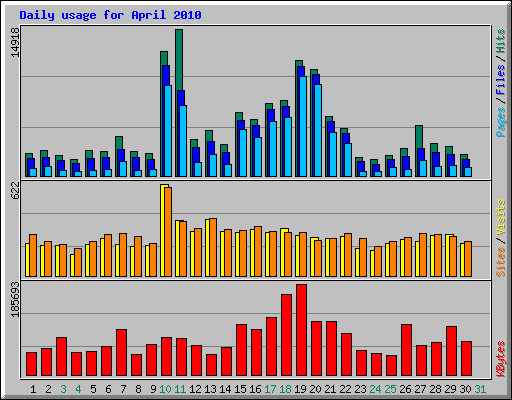The image size is (512, 400).
Task: Click green weekend day label 10
Action: [165, 389]
